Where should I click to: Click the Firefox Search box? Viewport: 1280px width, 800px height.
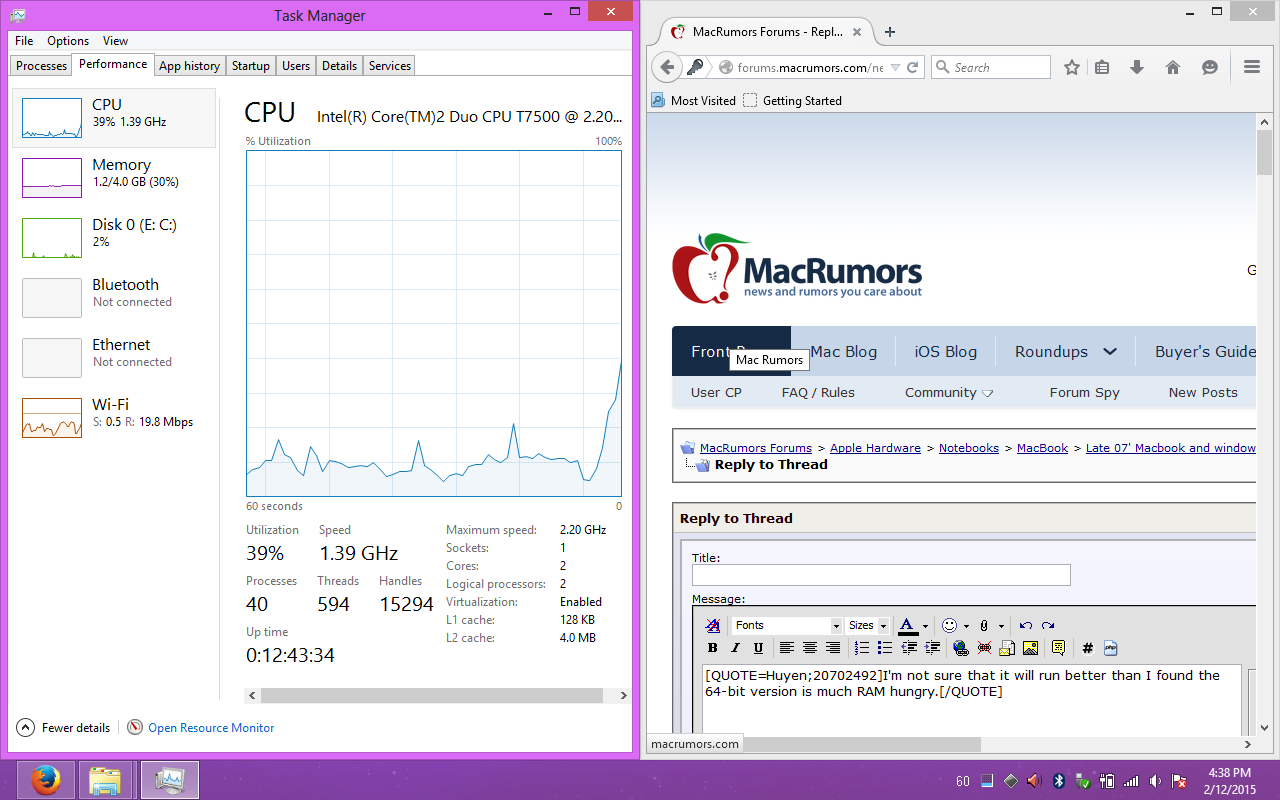991,67
